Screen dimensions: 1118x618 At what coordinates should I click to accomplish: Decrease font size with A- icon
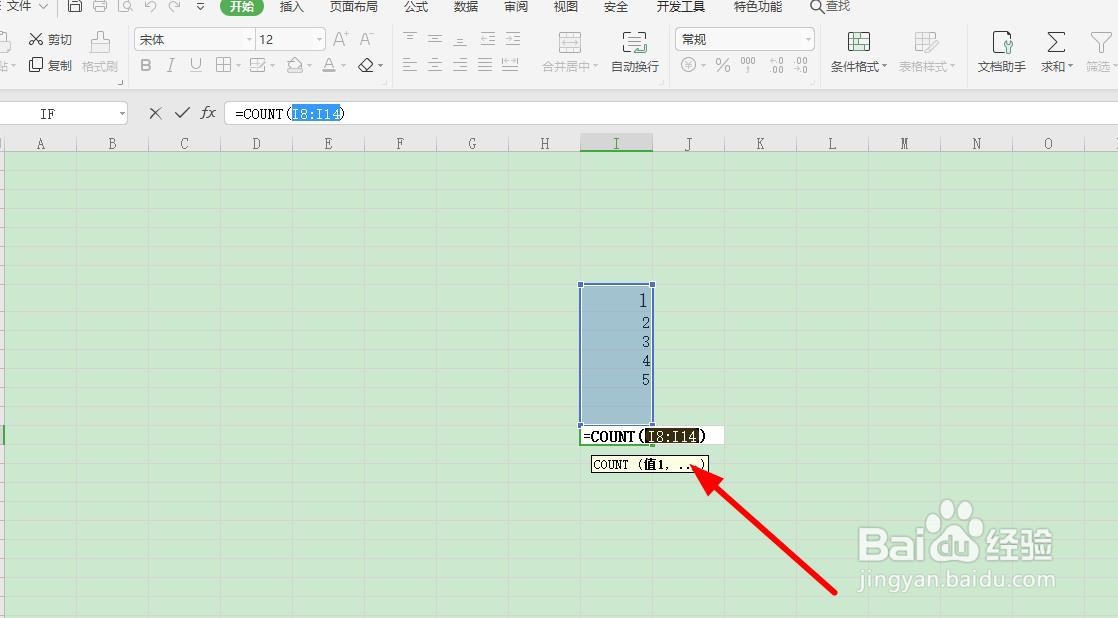tap(366, 39)
